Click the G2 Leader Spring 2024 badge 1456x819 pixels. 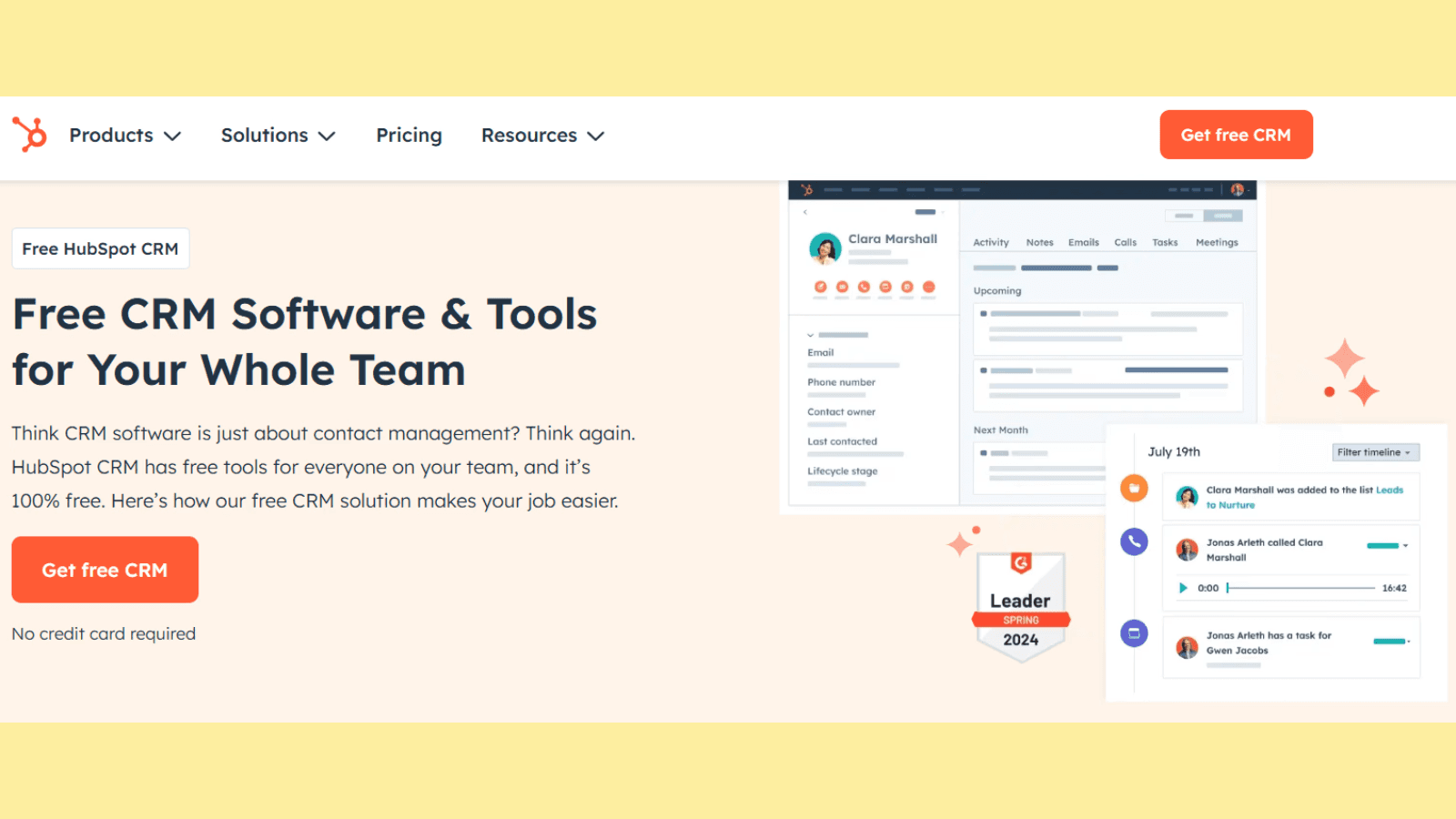click(x=1020, y=606)
